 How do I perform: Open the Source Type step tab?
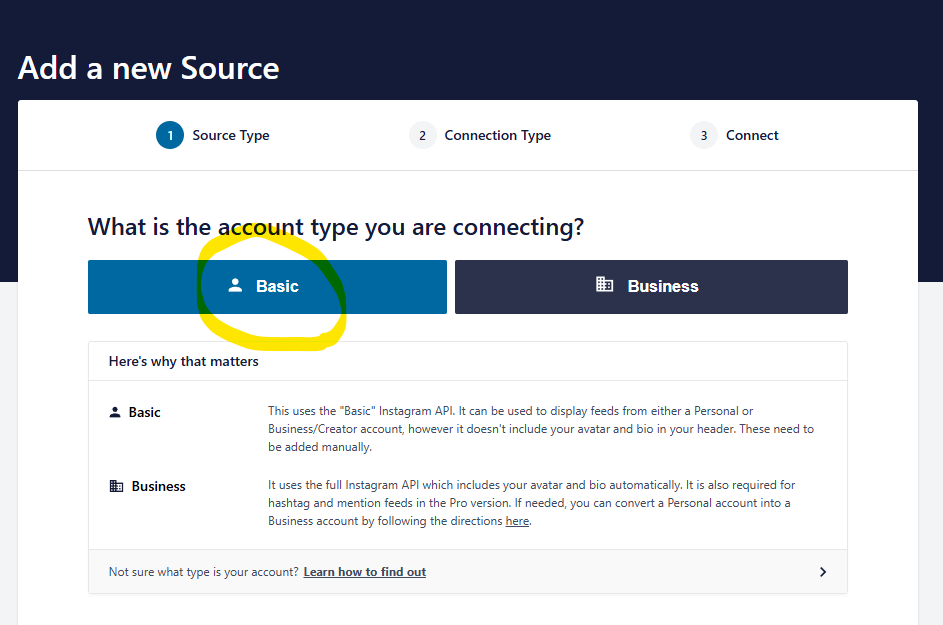click(x=213, y=135)
